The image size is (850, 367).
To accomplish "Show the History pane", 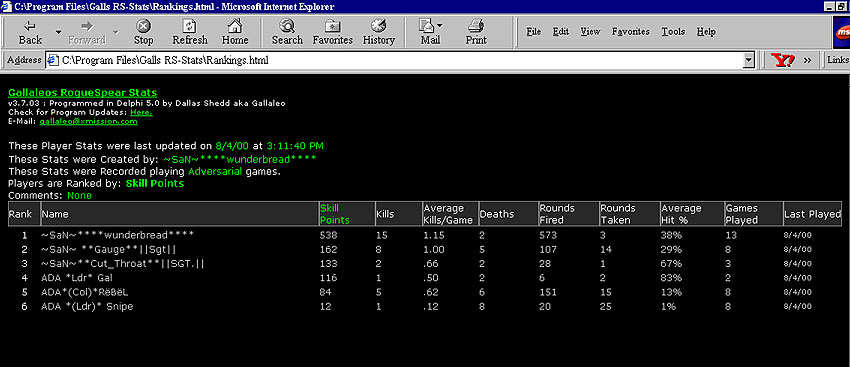I will (378, 33).
